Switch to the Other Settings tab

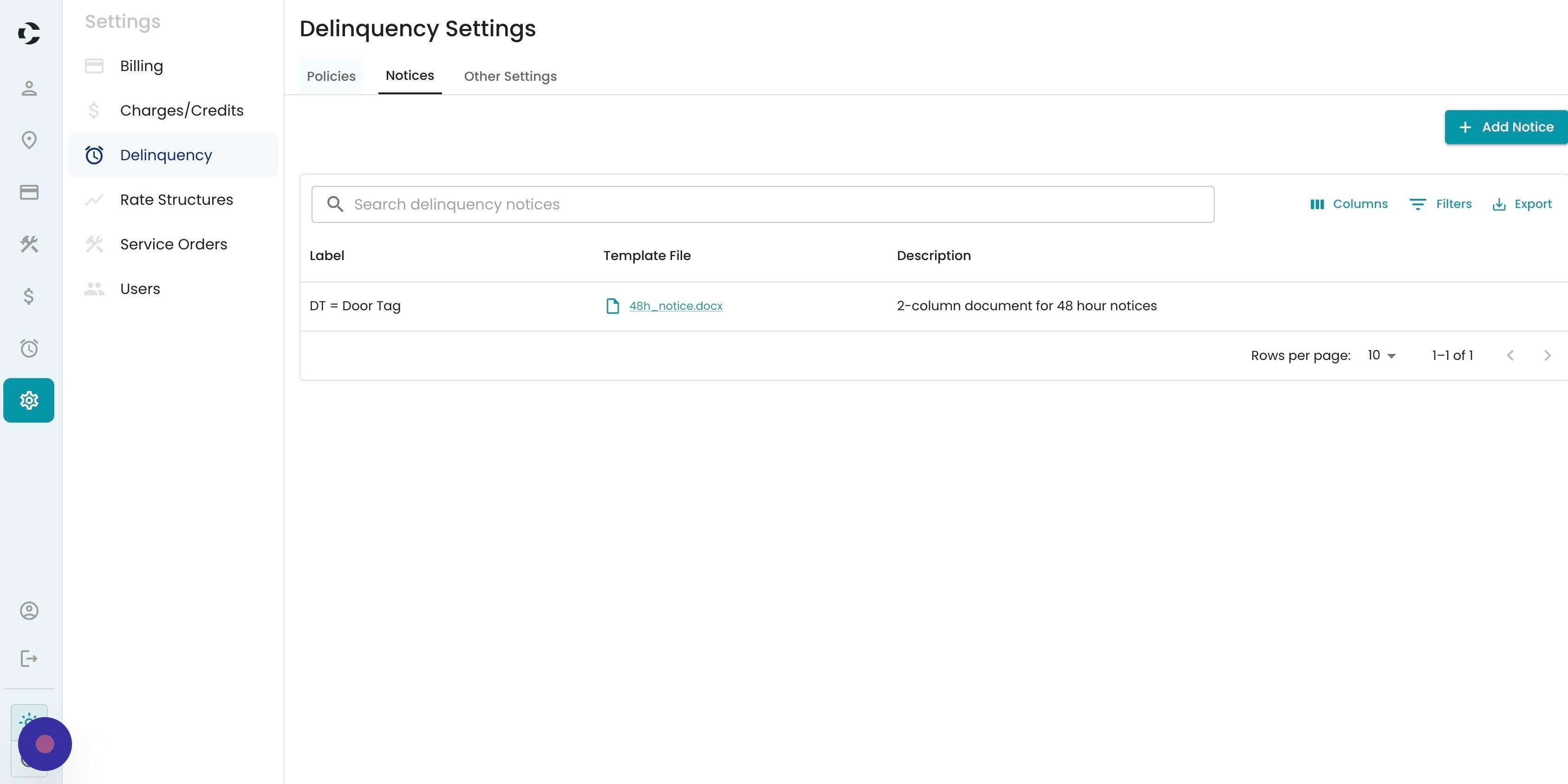[510, 77]
